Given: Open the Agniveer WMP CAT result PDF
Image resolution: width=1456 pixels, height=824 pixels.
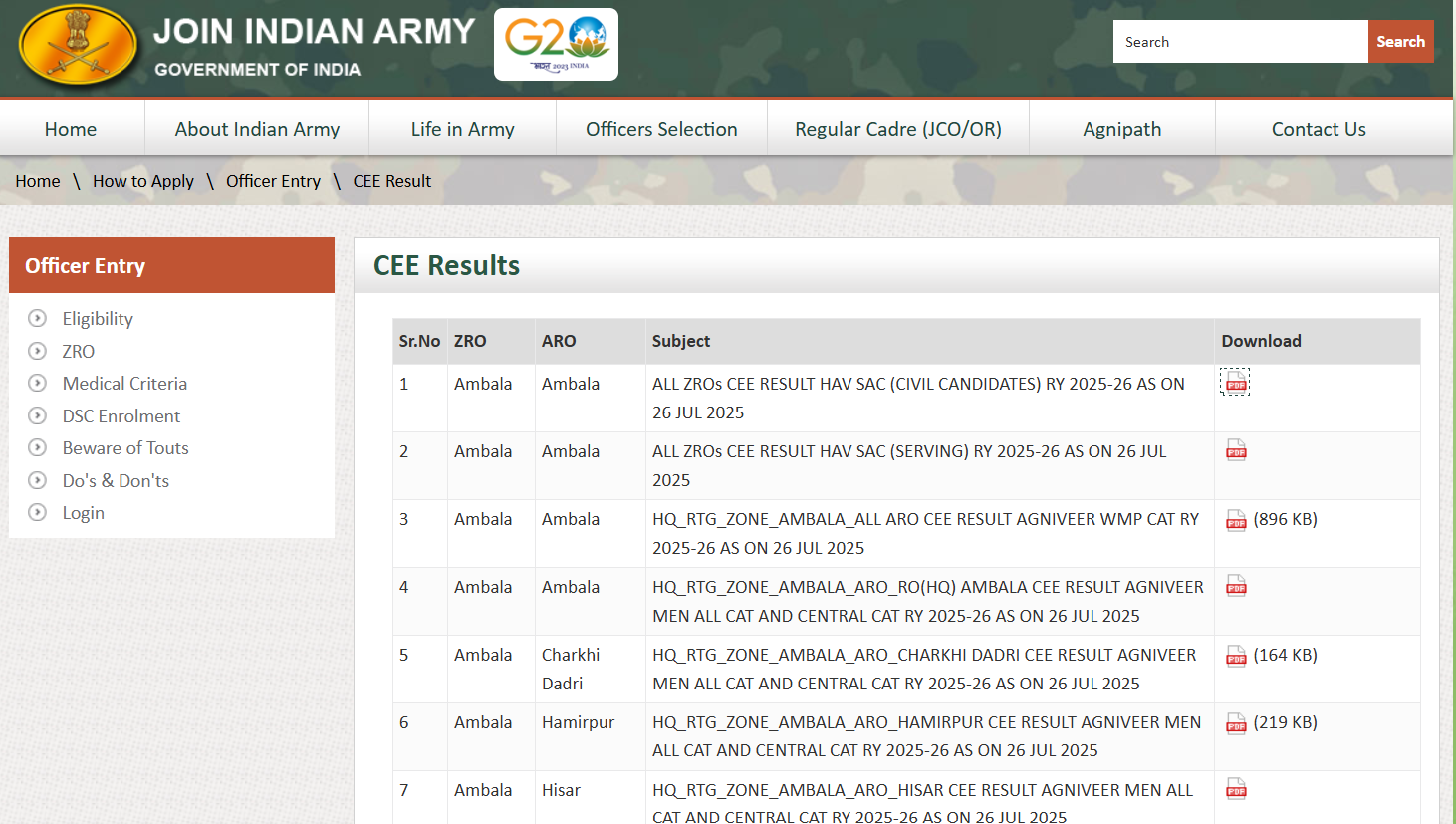Looking at the screenshot, I should (1236, 519).
